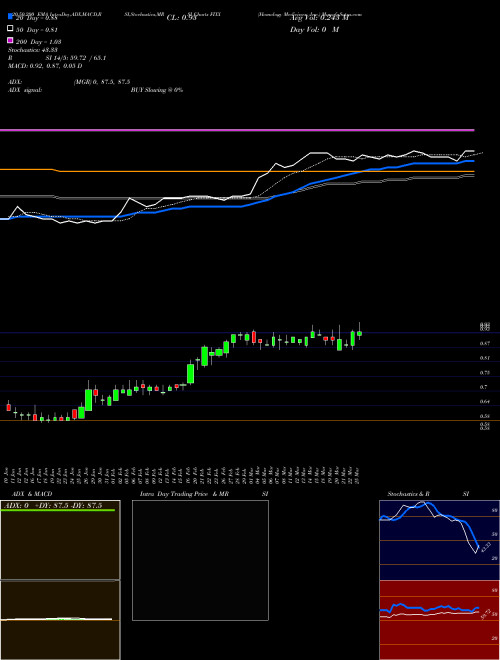This screenshot has width=500, height=660.
Task: Click the 'MACD: 0.92, 0.87, 0.05 D' line
Action: coord(45,66)
